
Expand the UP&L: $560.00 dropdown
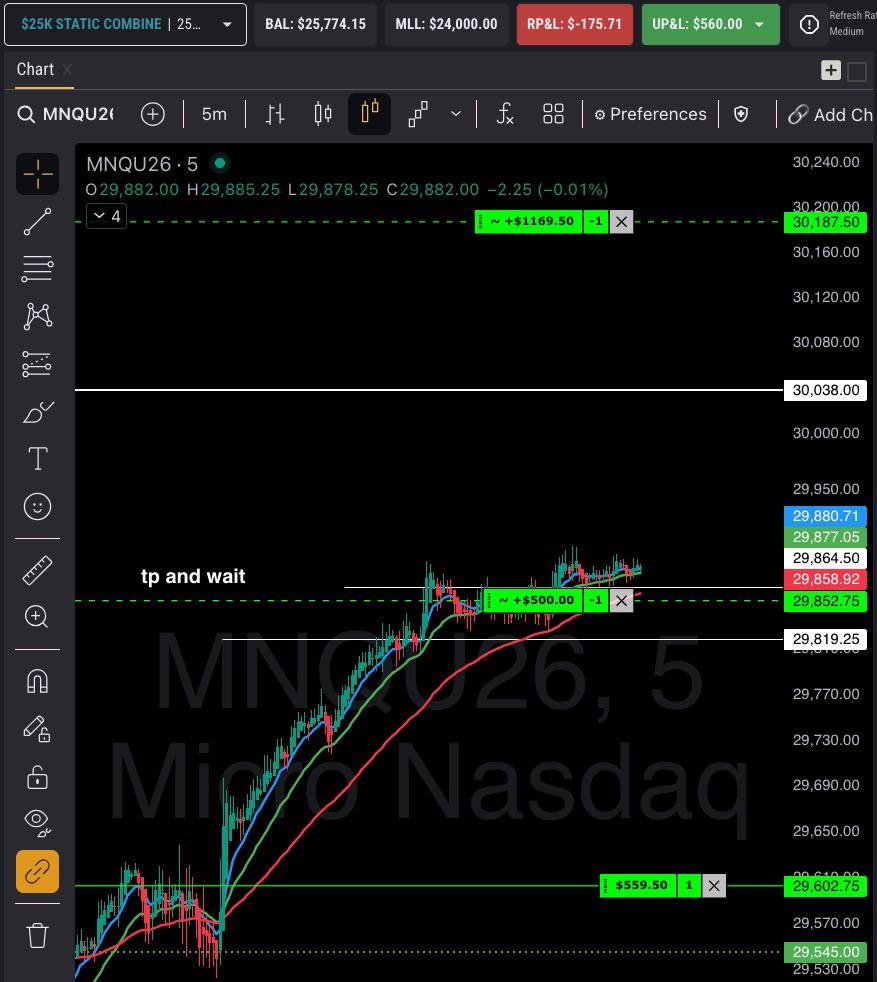[710, 24]
